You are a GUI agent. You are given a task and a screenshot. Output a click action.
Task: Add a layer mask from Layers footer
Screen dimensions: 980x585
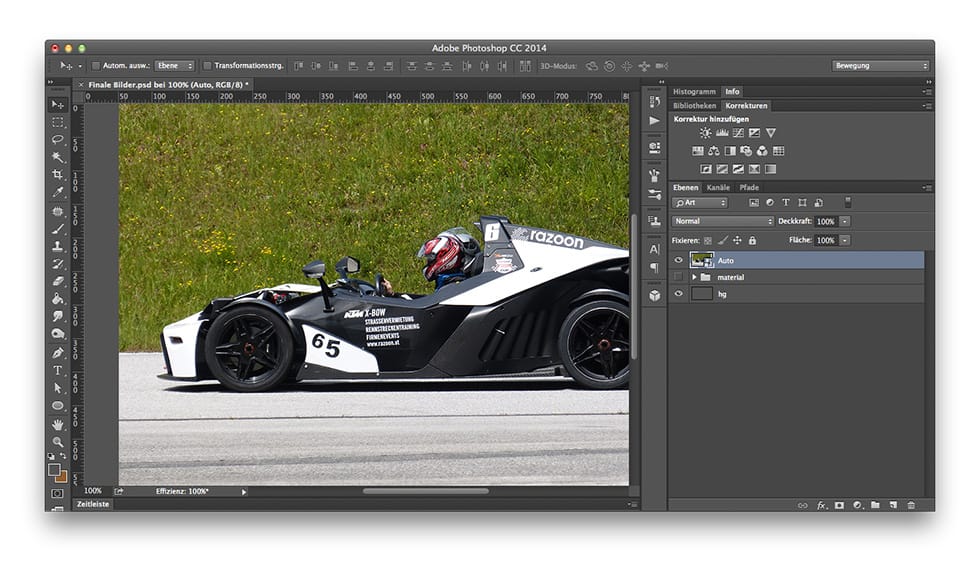pos(839,505)
